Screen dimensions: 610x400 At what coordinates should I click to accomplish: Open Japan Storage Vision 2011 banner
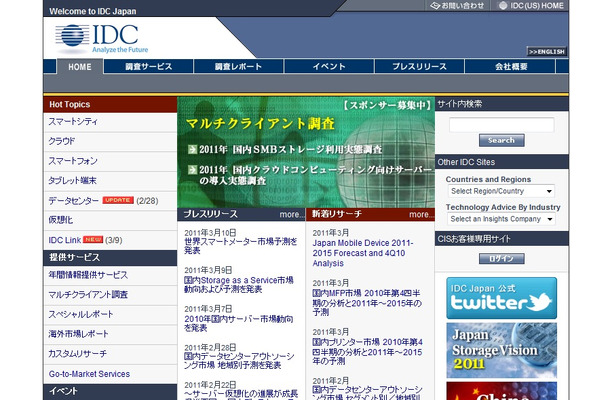[501, 350]
